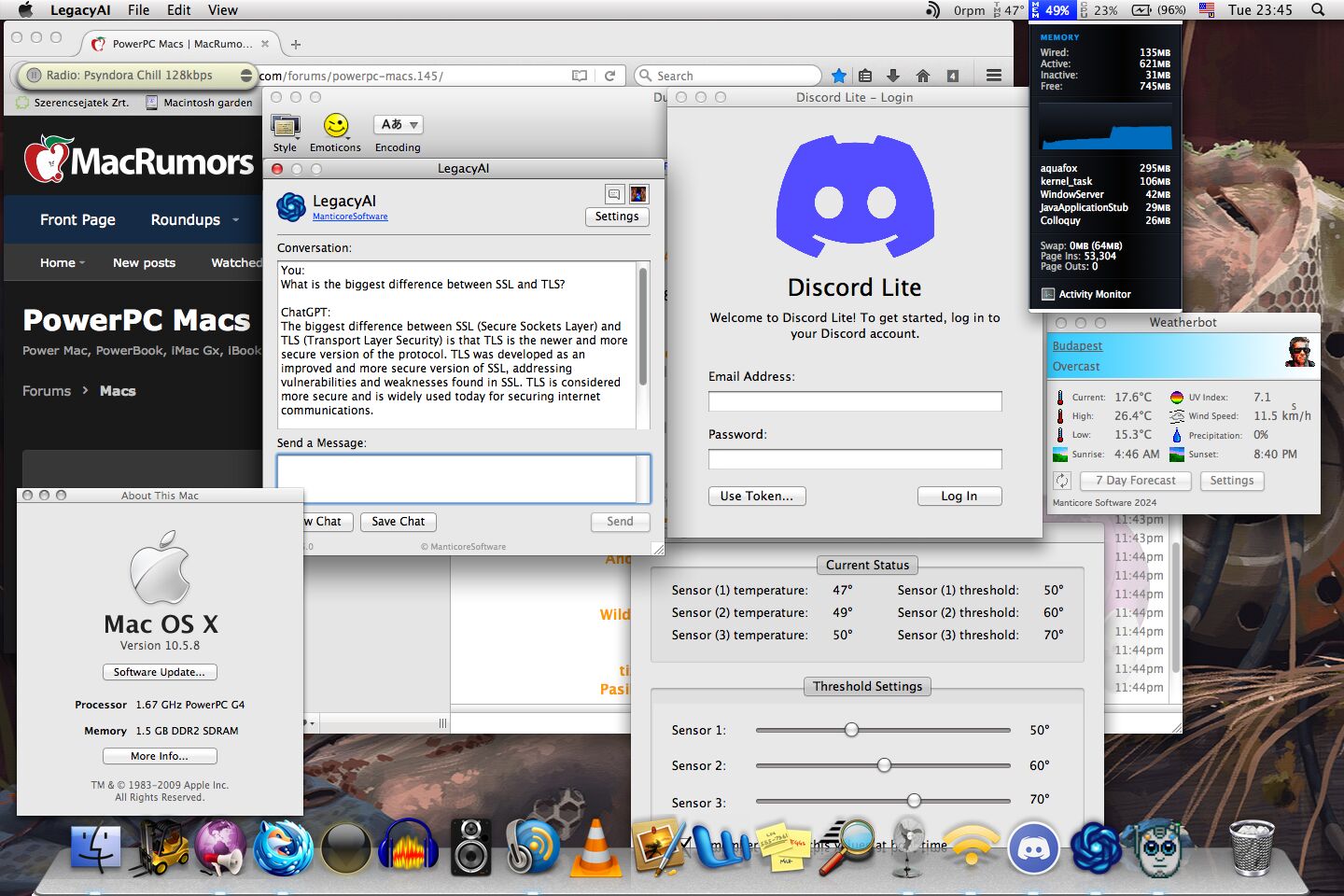This screenshot has height=896, width=1344.
Task: Open the speaker app in the Dock
Action: 470,847
